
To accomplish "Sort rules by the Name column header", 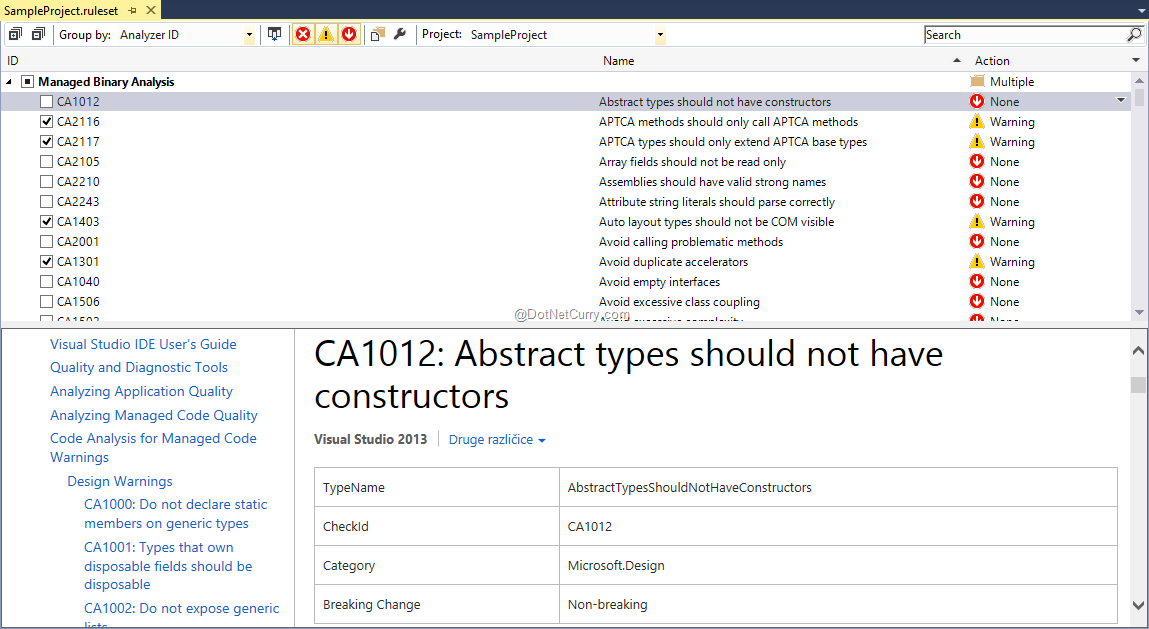I will click(x=618, y=61).
